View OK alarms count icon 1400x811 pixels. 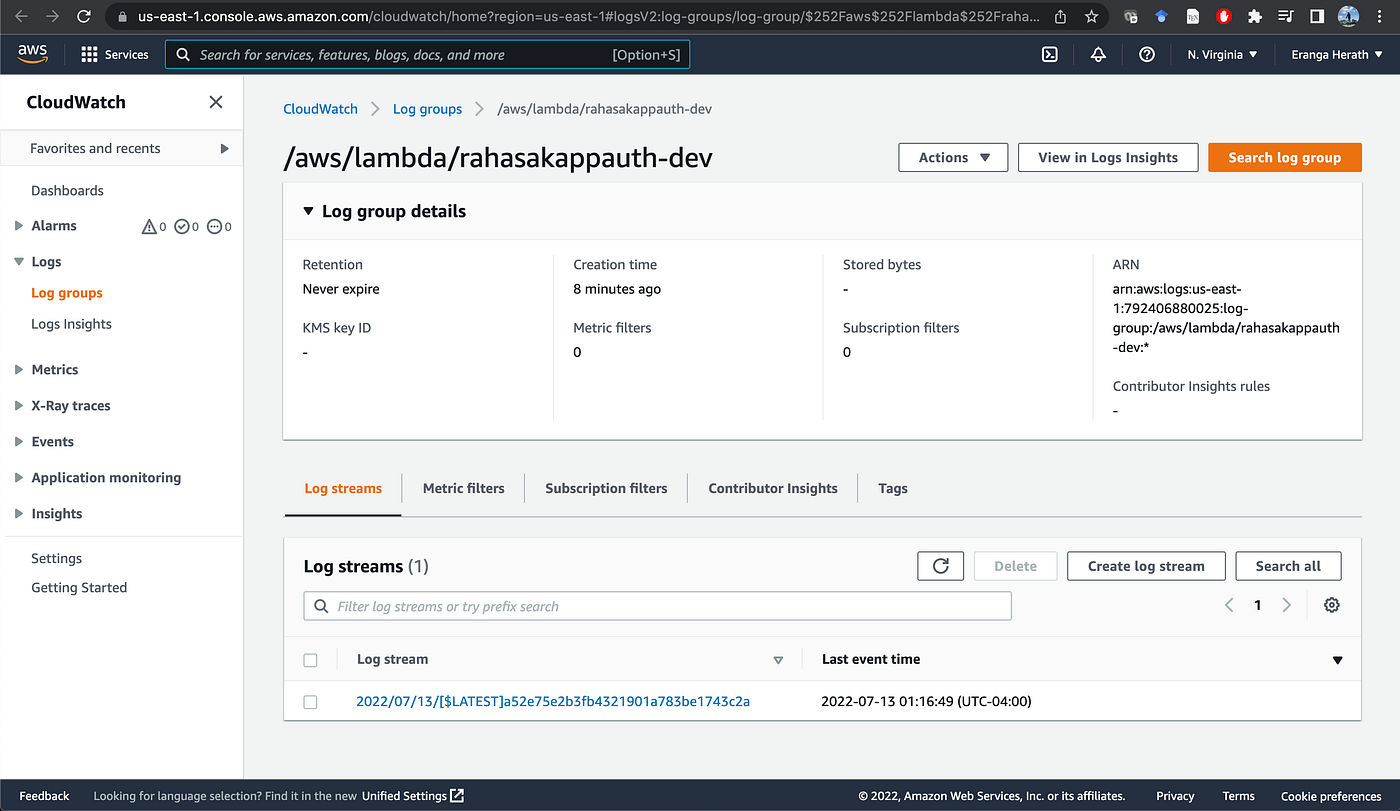tap(187, 227)
